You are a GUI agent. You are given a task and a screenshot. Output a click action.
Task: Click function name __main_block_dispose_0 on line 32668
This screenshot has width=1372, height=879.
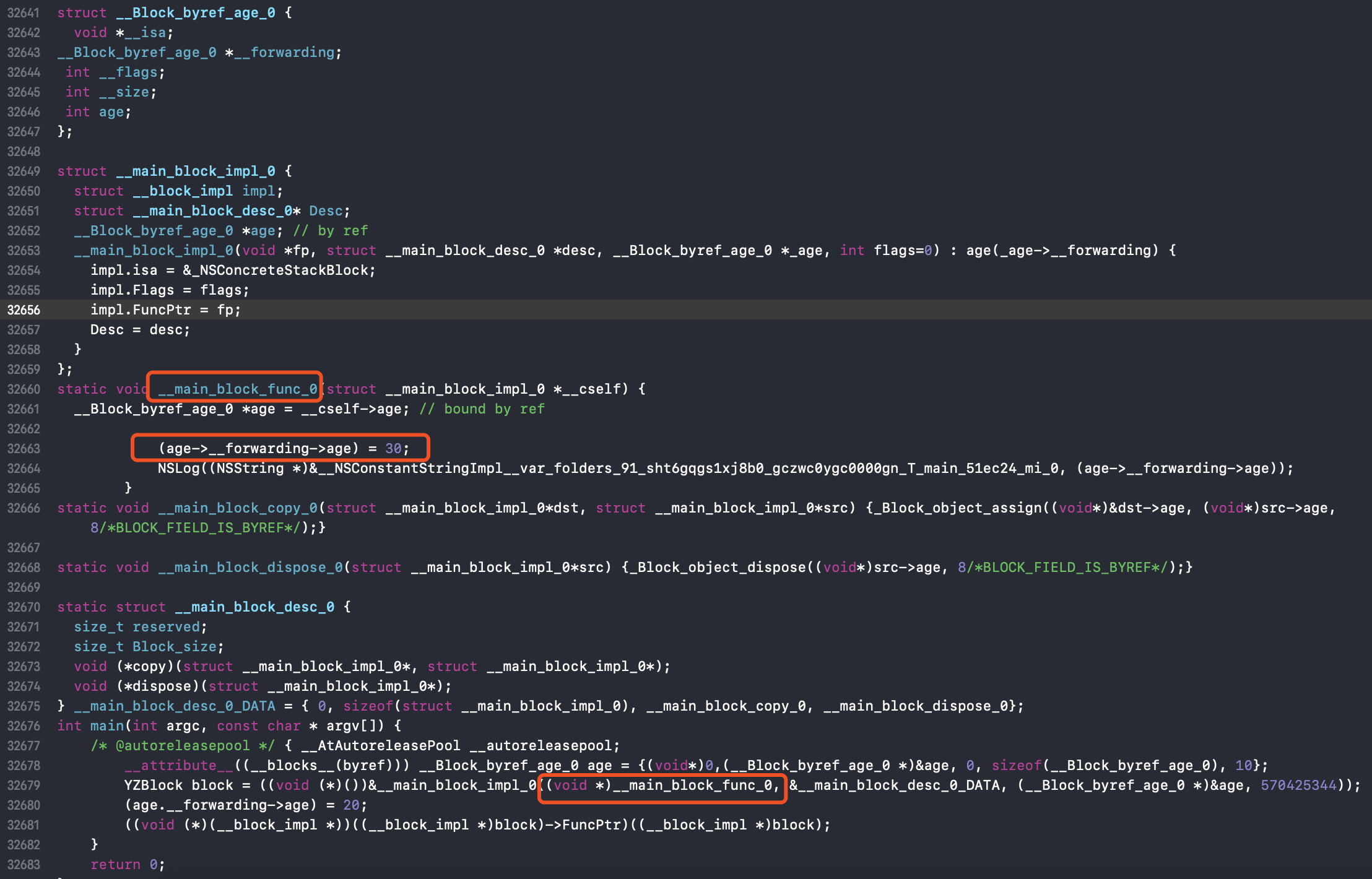click(250, 568)
